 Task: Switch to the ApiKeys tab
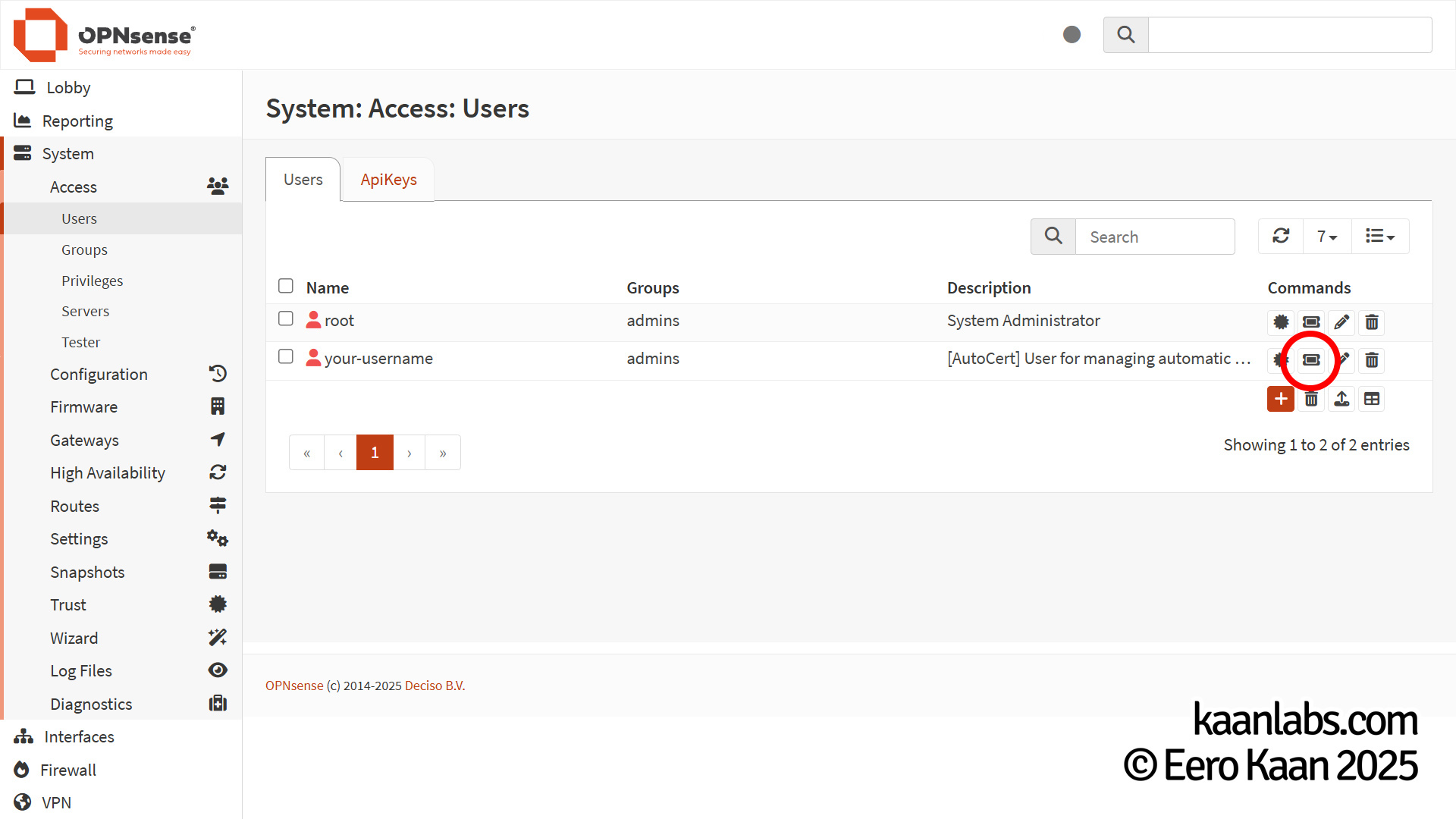[388, 180]
